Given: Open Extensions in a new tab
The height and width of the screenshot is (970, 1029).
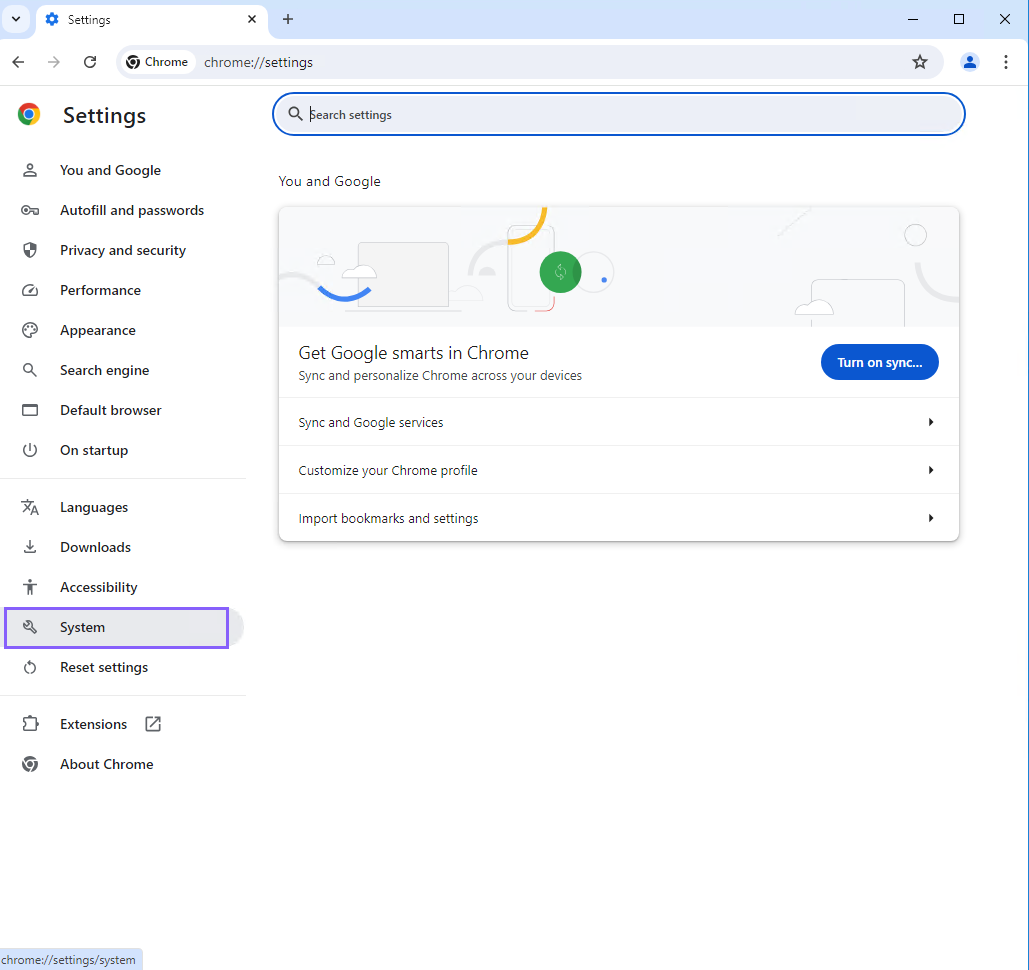Looking at the screenshot, I should (x=93, y=724).
